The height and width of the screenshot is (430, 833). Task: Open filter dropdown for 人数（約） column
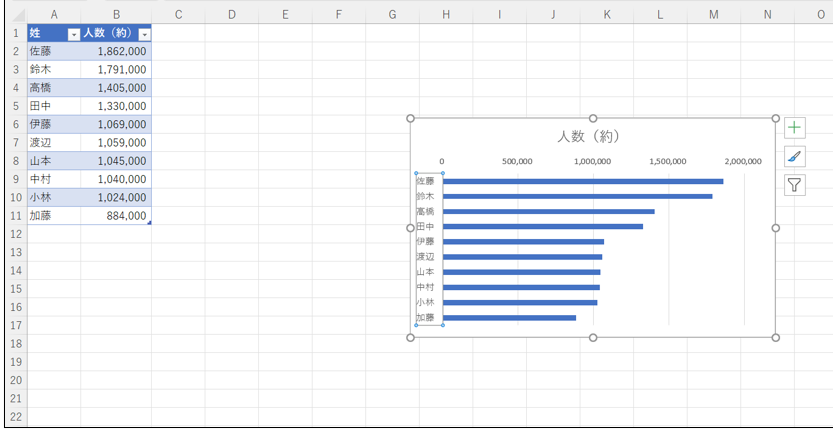coord(144,35)
